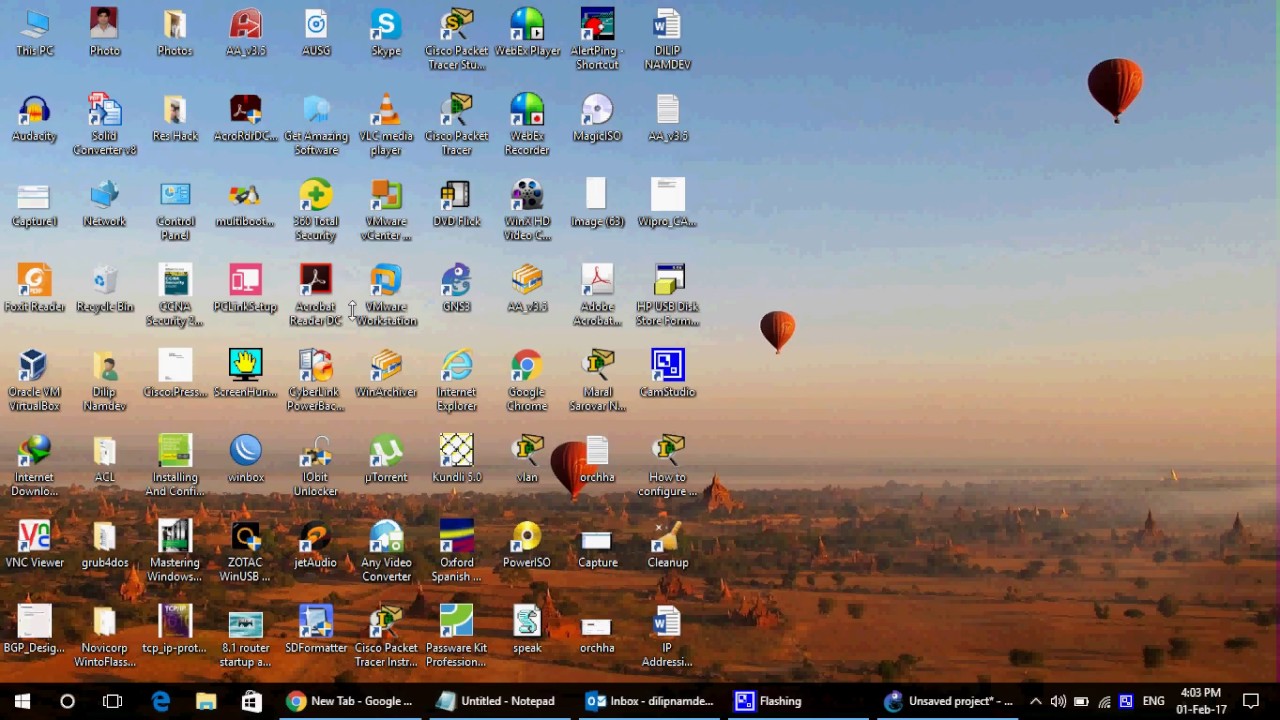Open the Audacity shortcut
This screenshot has width=1280, height=720.
(35, 118)
